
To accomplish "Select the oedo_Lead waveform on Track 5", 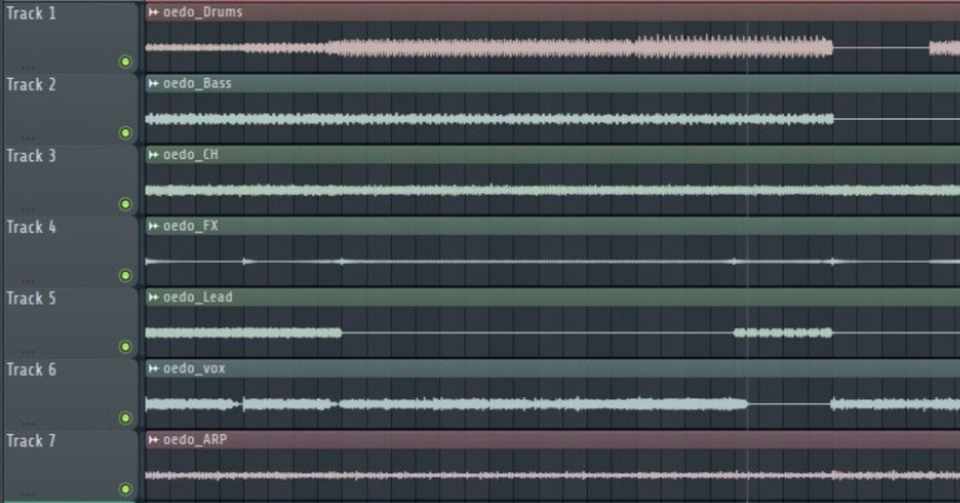I will 552,333.
